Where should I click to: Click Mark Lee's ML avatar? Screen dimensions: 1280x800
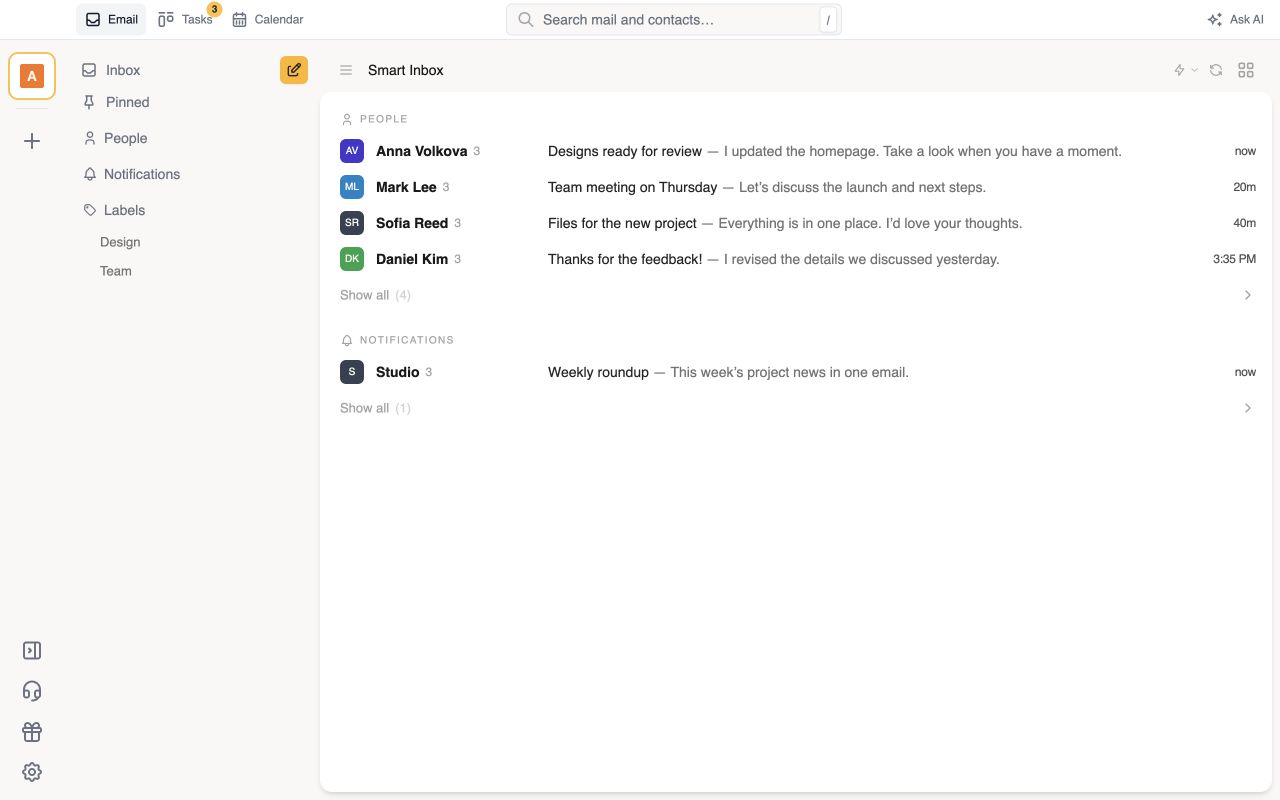pyautogui.click(x=352, y=187)
